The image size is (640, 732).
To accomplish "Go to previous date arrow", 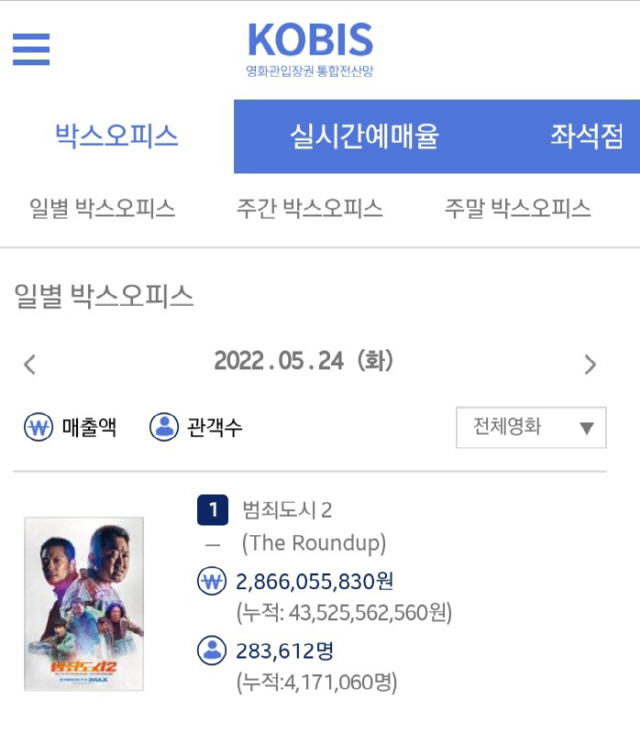I will [x=30, y=364].
